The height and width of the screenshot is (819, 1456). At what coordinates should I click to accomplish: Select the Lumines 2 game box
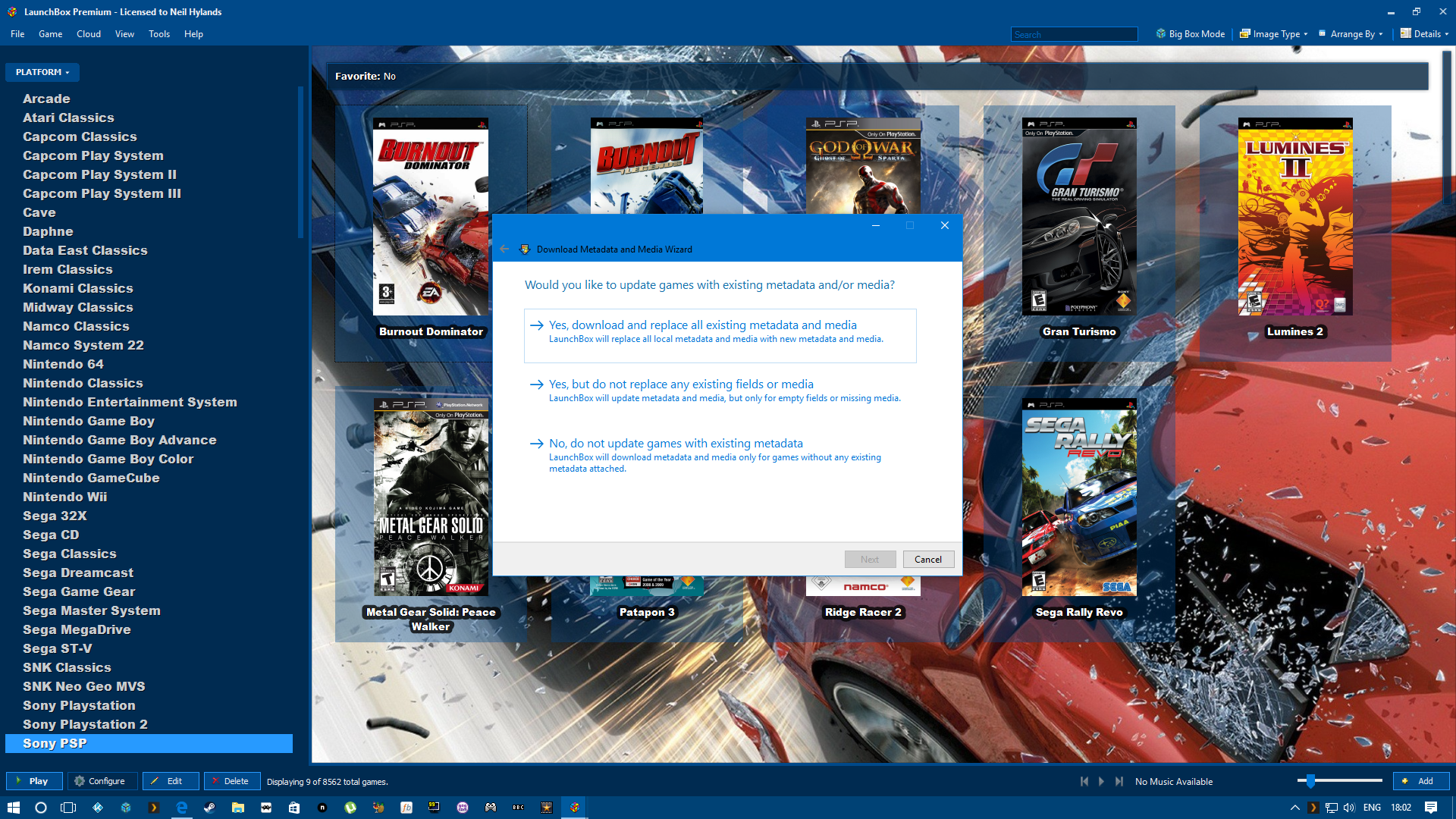[x=1295, y=233]
